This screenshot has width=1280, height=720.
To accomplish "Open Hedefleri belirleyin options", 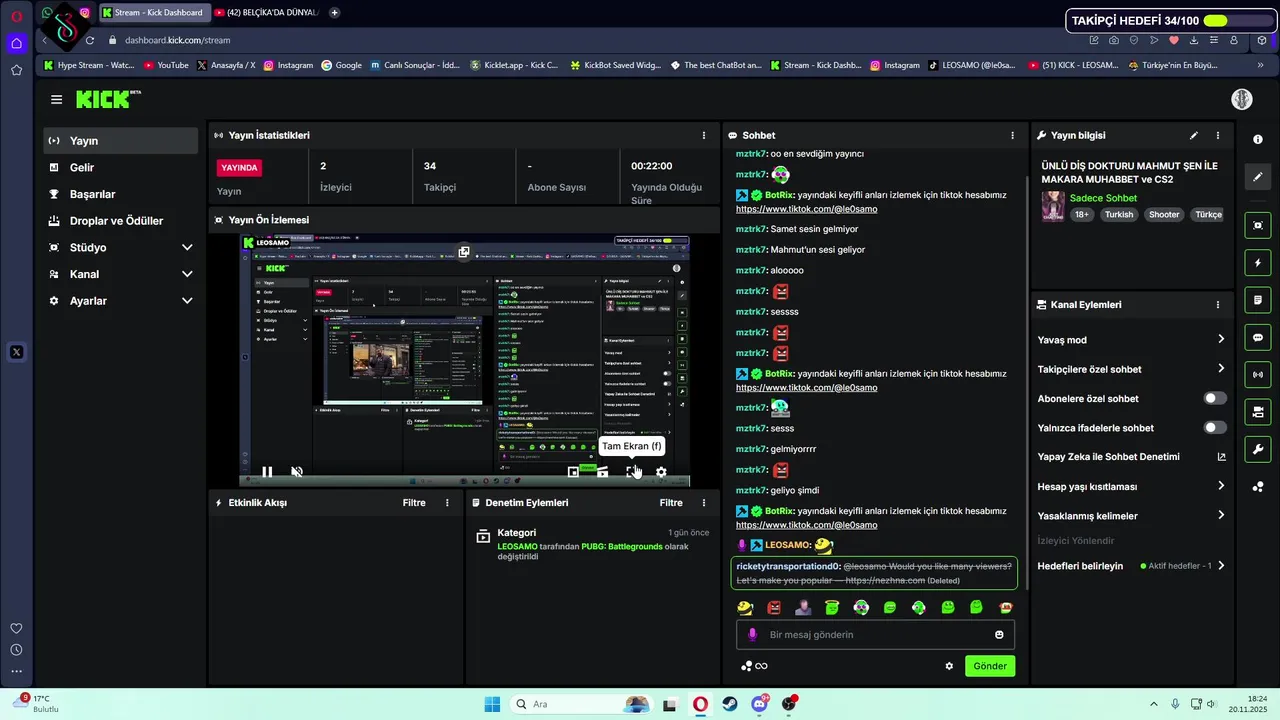I will coord(1131,566).
